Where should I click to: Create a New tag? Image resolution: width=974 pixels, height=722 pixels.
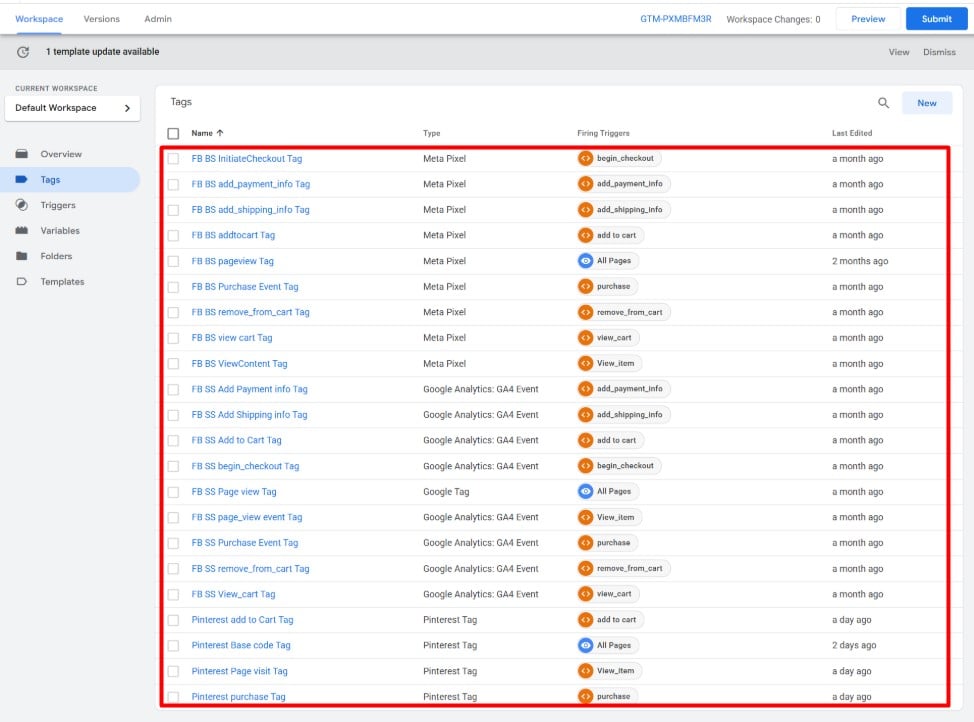[926, 103]
